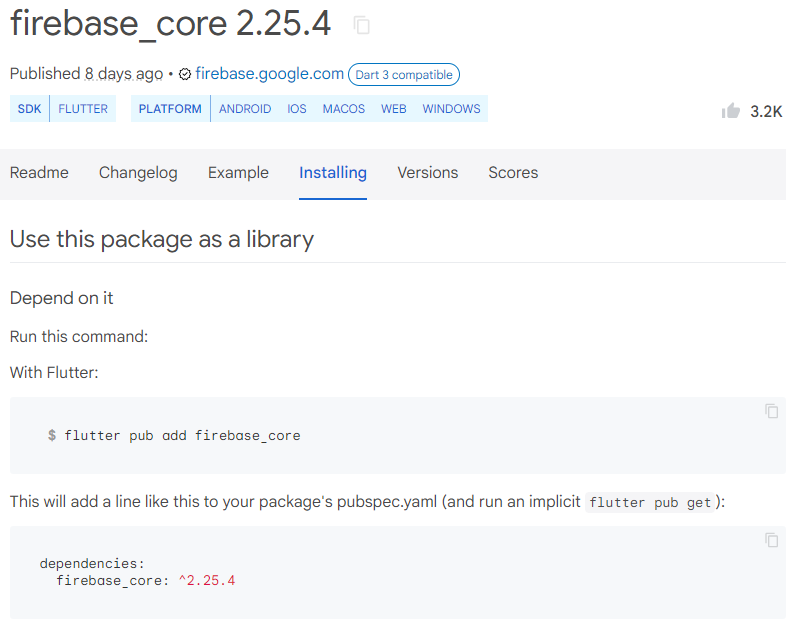Click the Dart 3 compatible badge
The image size is (810, 632).
(404, 74)
